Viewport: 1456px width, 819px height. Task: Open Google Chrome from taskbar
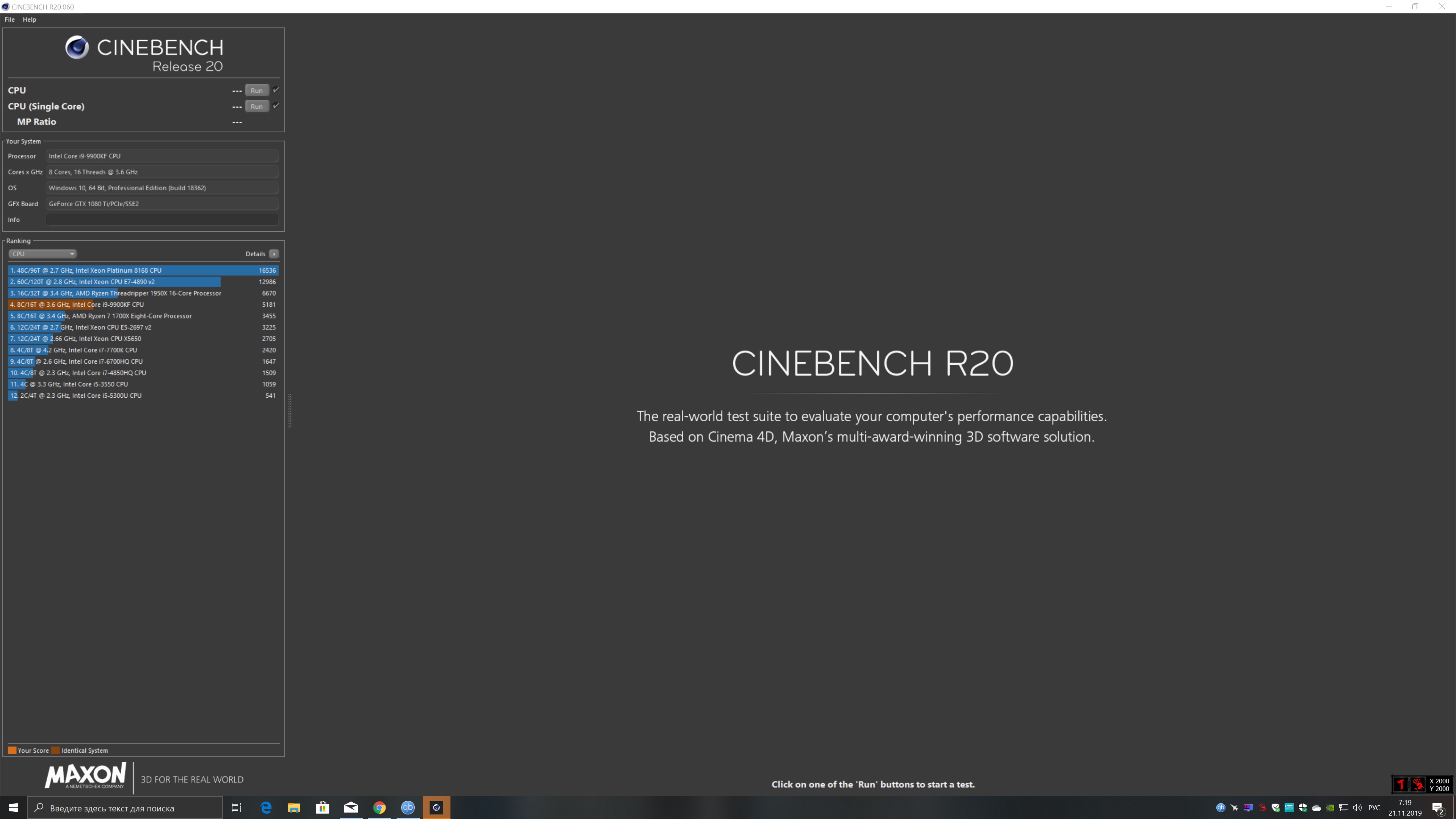click(379, 808)
